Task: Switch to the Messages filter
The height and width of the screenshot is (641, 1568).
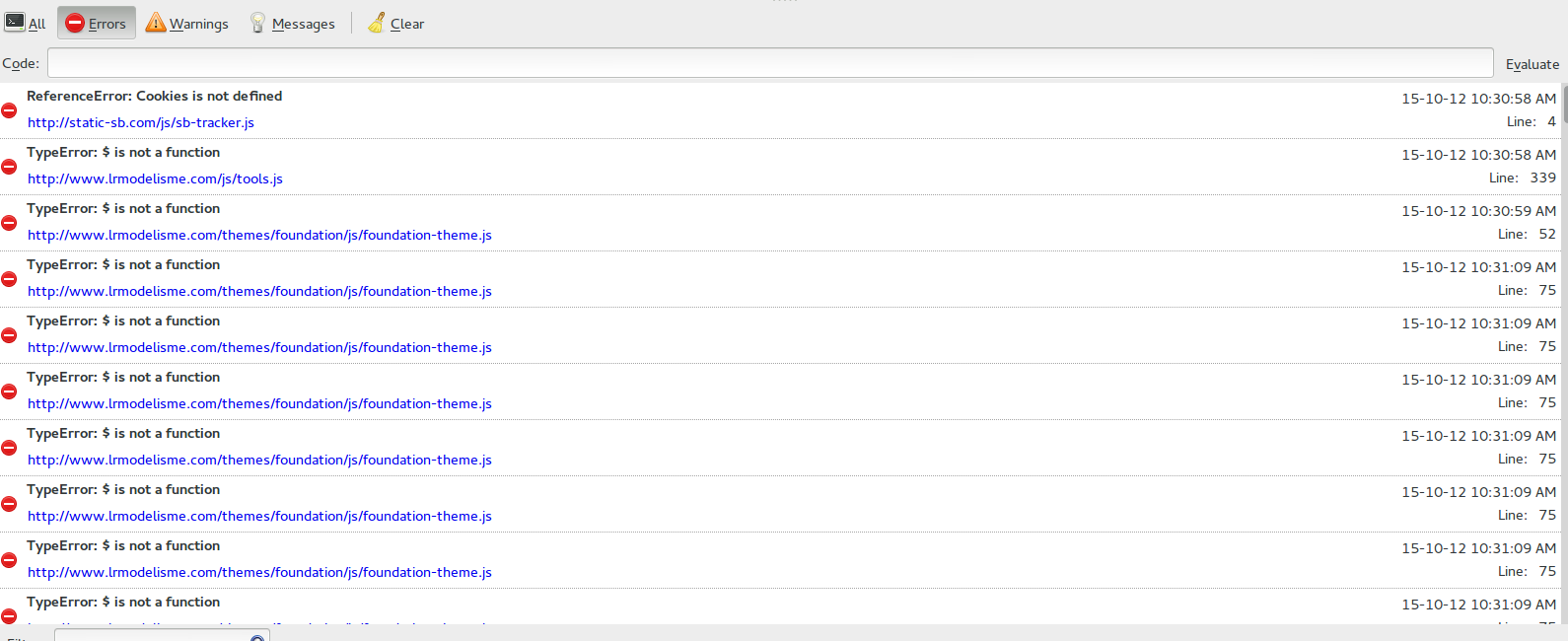Action: [x=303, y=24]
